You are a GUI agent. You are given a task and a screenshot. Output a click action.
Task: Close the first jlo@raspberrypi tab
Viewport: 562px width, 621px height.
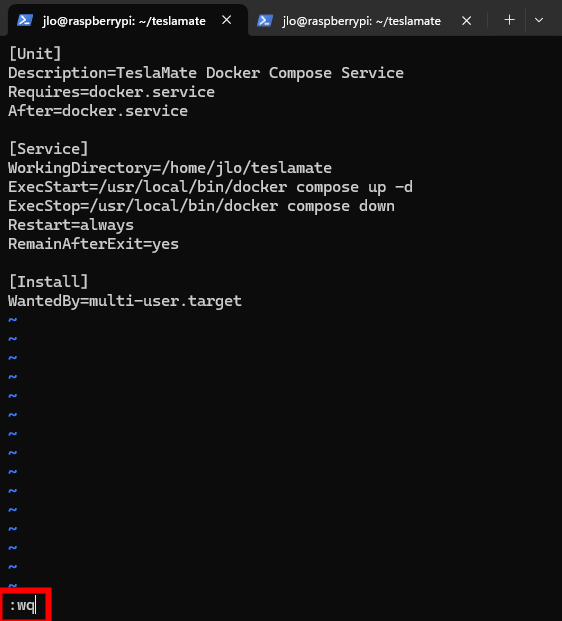click(227, 20)
